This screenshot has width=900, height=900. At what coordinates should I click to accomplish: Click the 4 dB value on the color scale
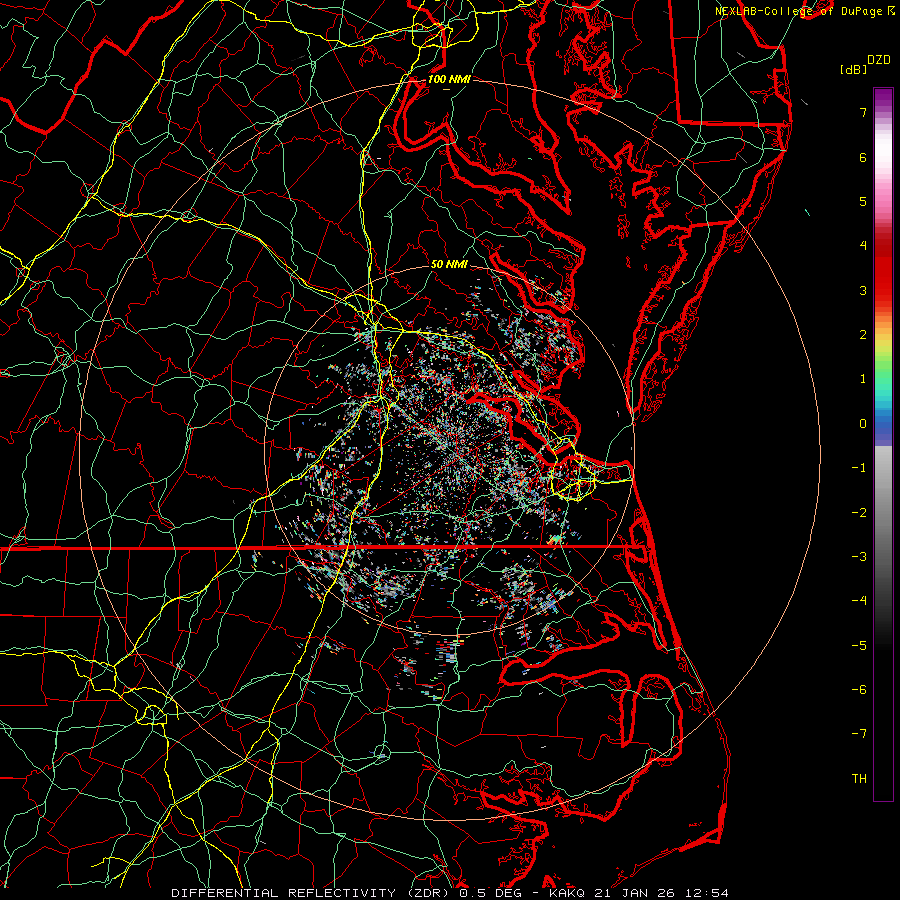pos(863,246)
